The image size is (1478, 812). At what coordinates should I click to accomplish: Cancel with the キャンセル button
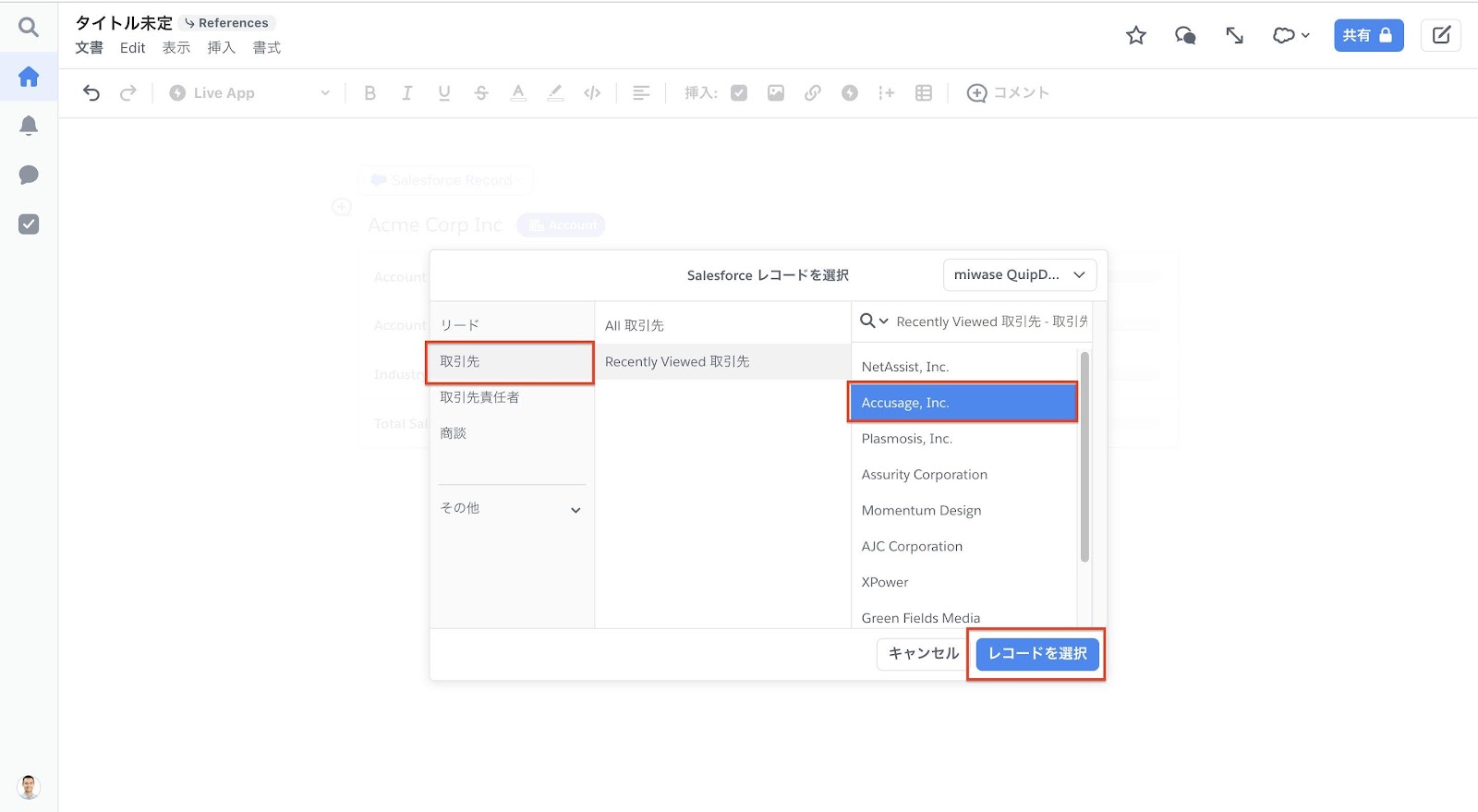924,653
